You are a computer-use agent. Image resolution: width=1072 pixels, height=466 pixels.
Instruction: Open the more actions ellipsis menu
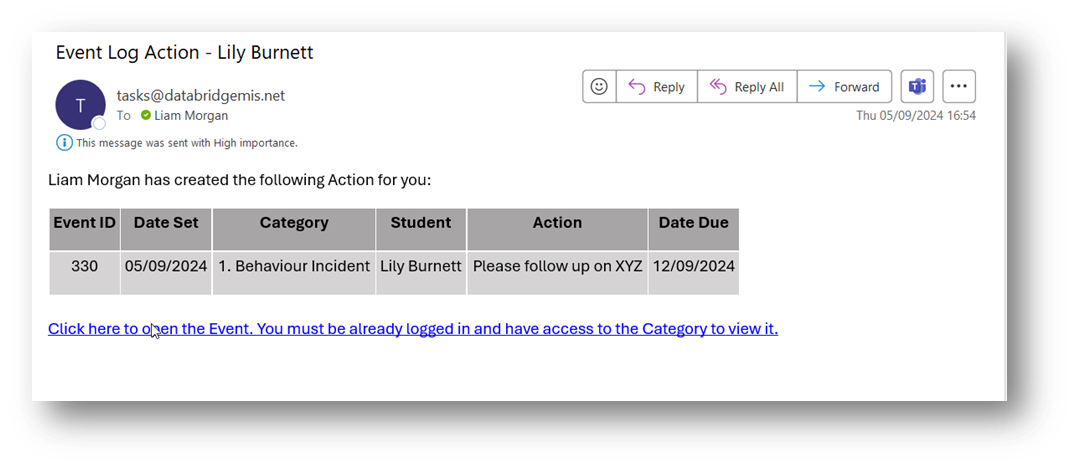[x=958, y=87]
